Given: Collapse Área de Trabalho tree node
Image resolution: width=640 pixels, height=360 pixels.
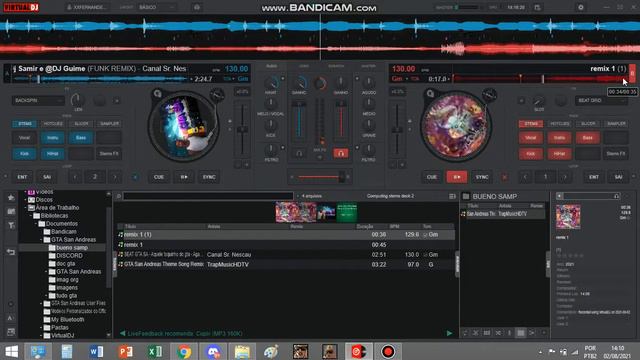Looking at the screenshot, I should coord(25,208).
